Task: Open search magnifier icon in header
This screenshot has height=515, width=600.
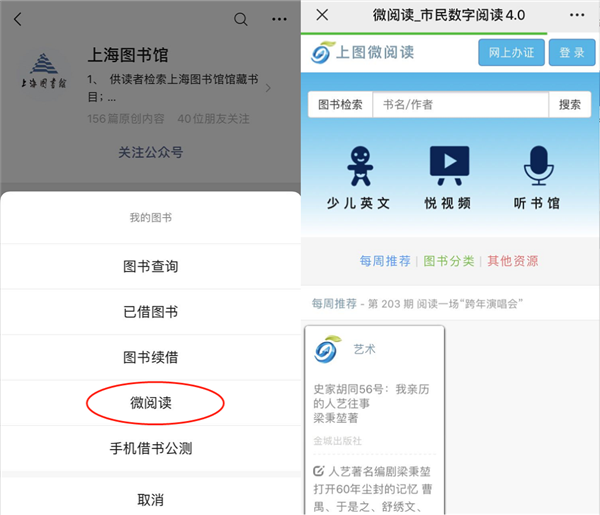Action: [x=240, y=19]
